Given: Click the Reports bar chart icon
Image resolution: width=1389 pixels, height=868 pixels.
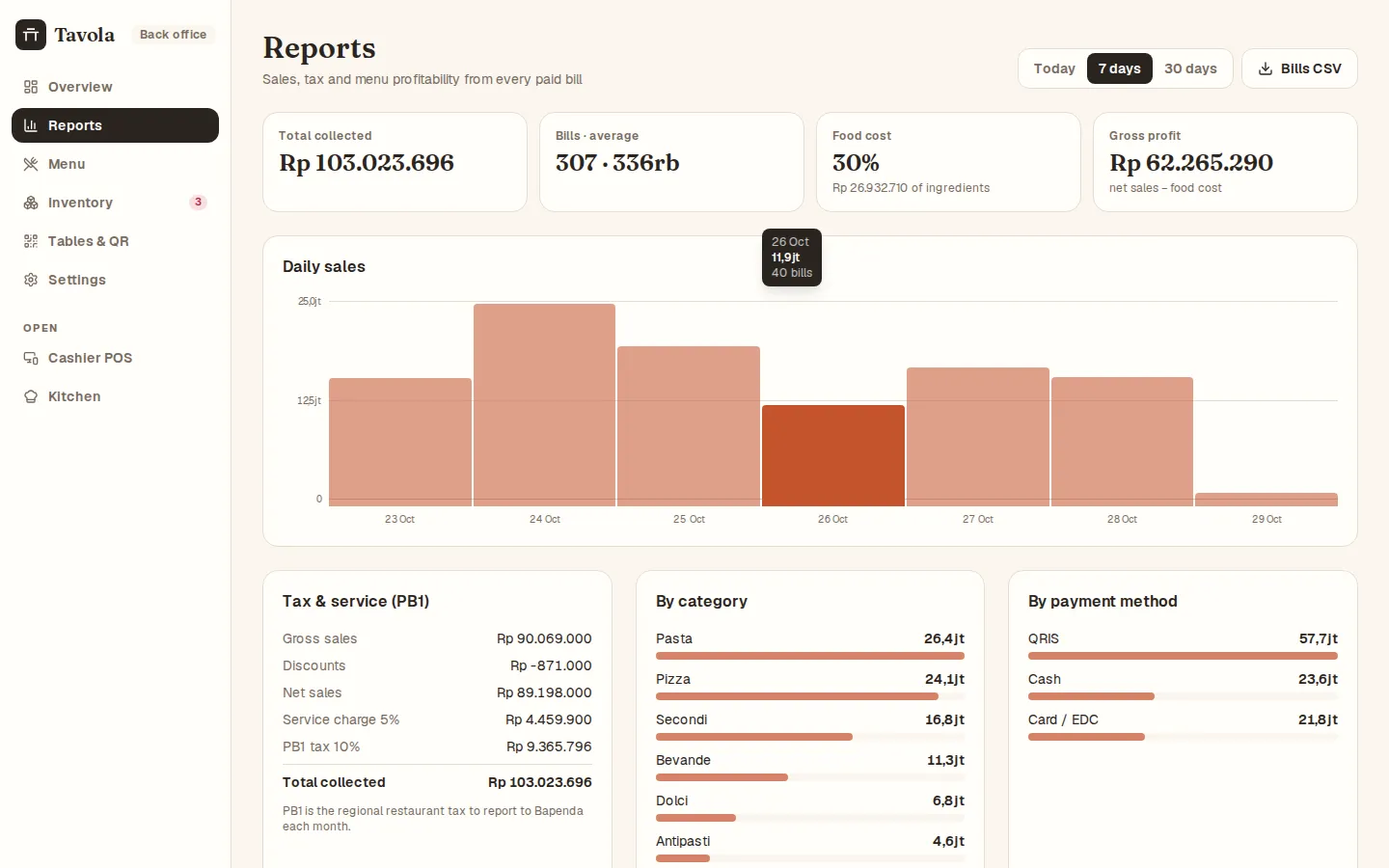Looking at the screenshot, I should coord(31,125).
